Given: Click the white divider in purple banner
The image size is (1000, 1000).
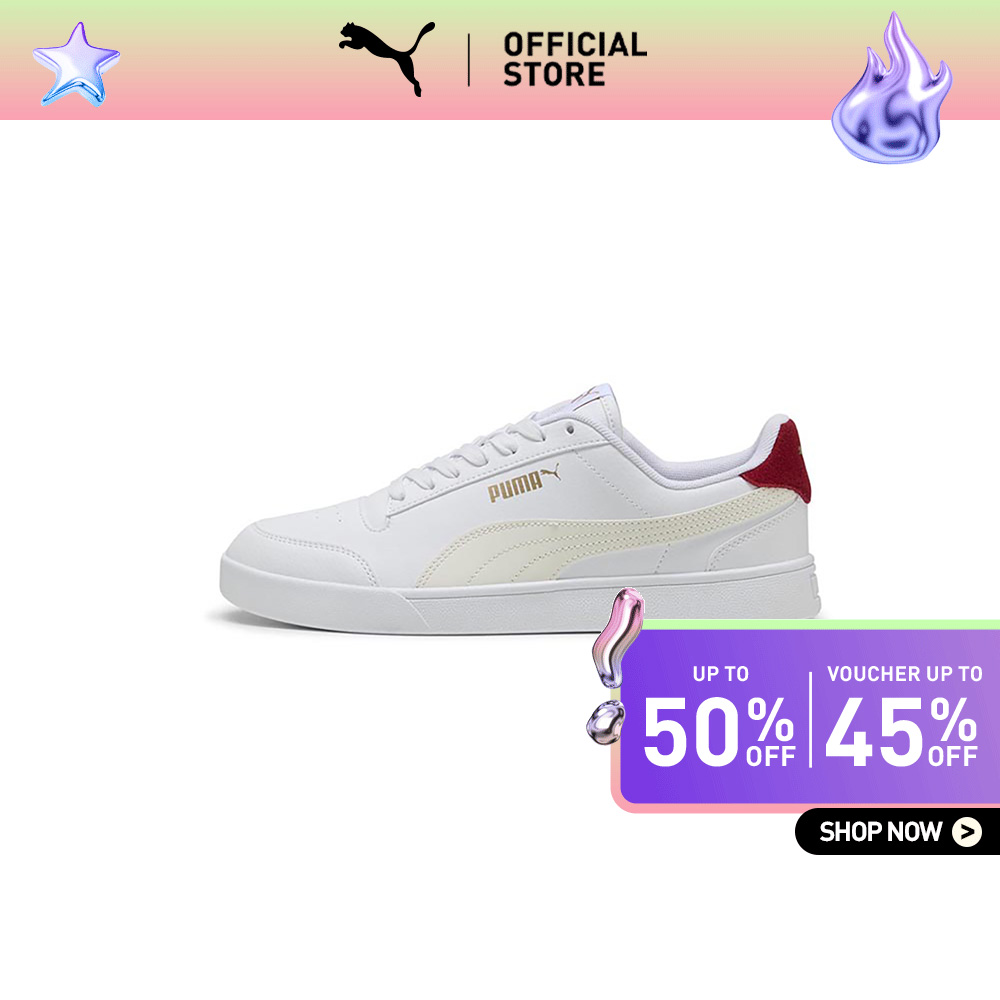Looking at the screenshot, I should pos(811,719).
